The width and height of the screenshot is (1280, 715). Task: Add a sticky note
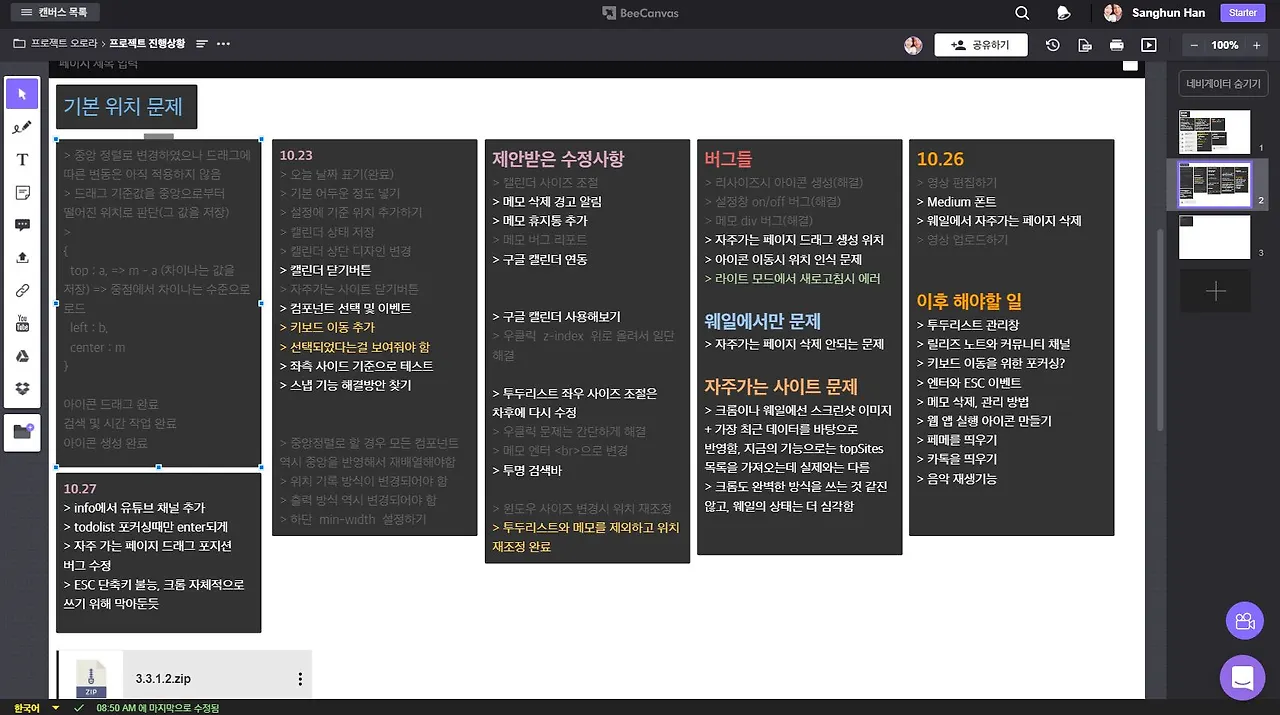pos(22,193)
